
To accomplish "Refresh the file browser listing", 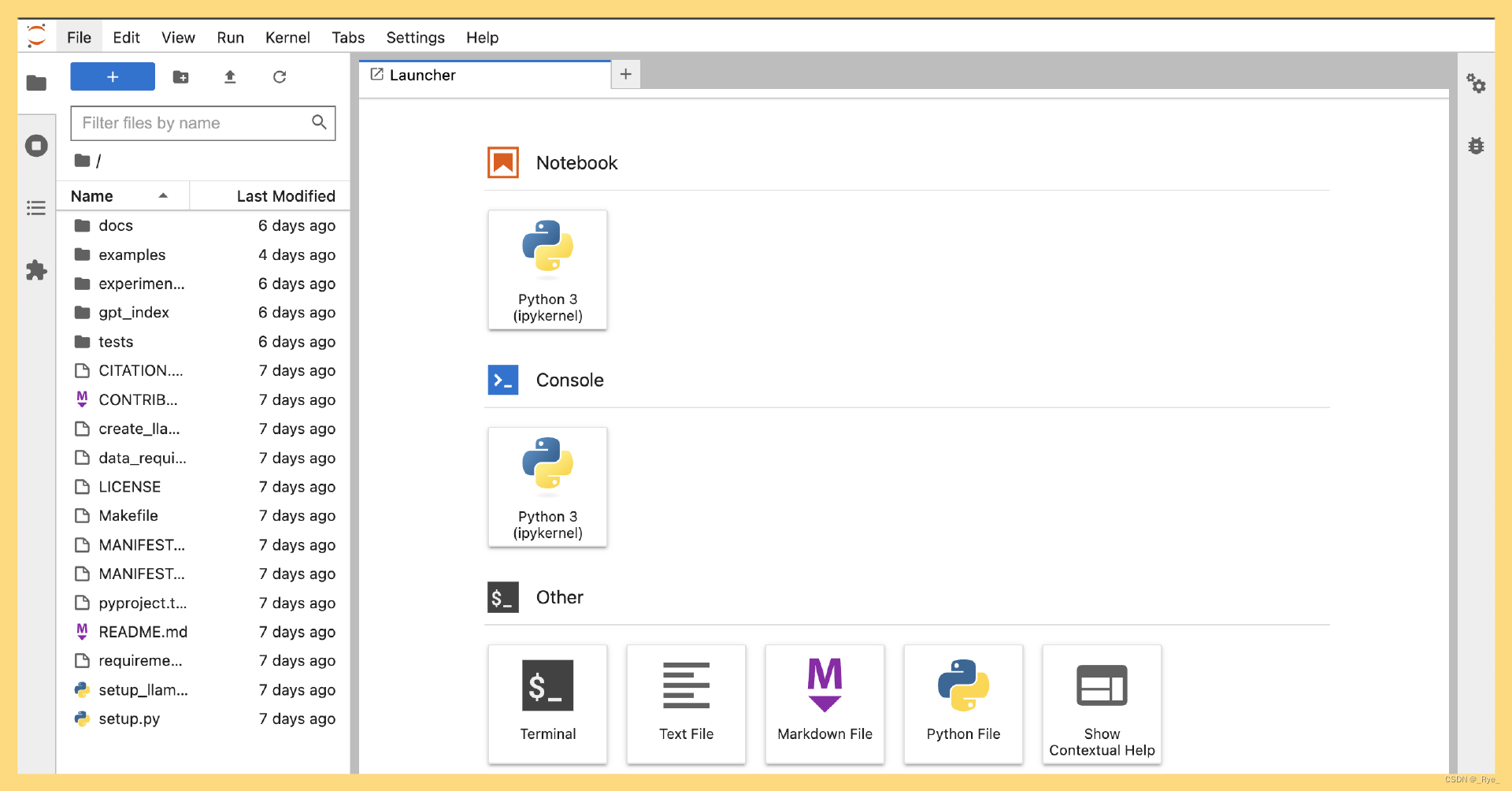I will 280,76.
